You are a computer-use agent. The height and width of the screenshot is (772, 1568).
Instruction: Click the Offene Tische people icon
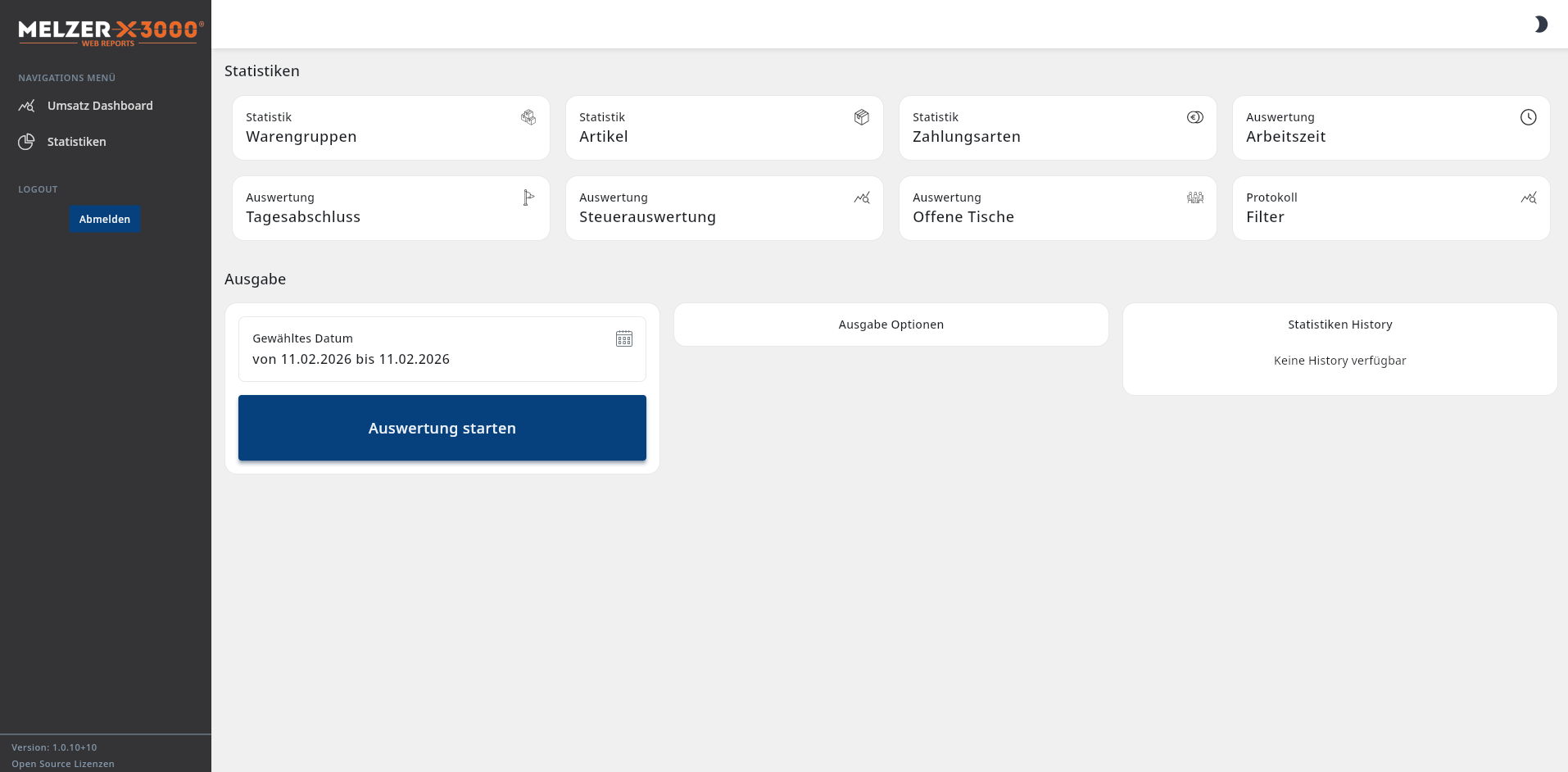tap(1195, 198)
